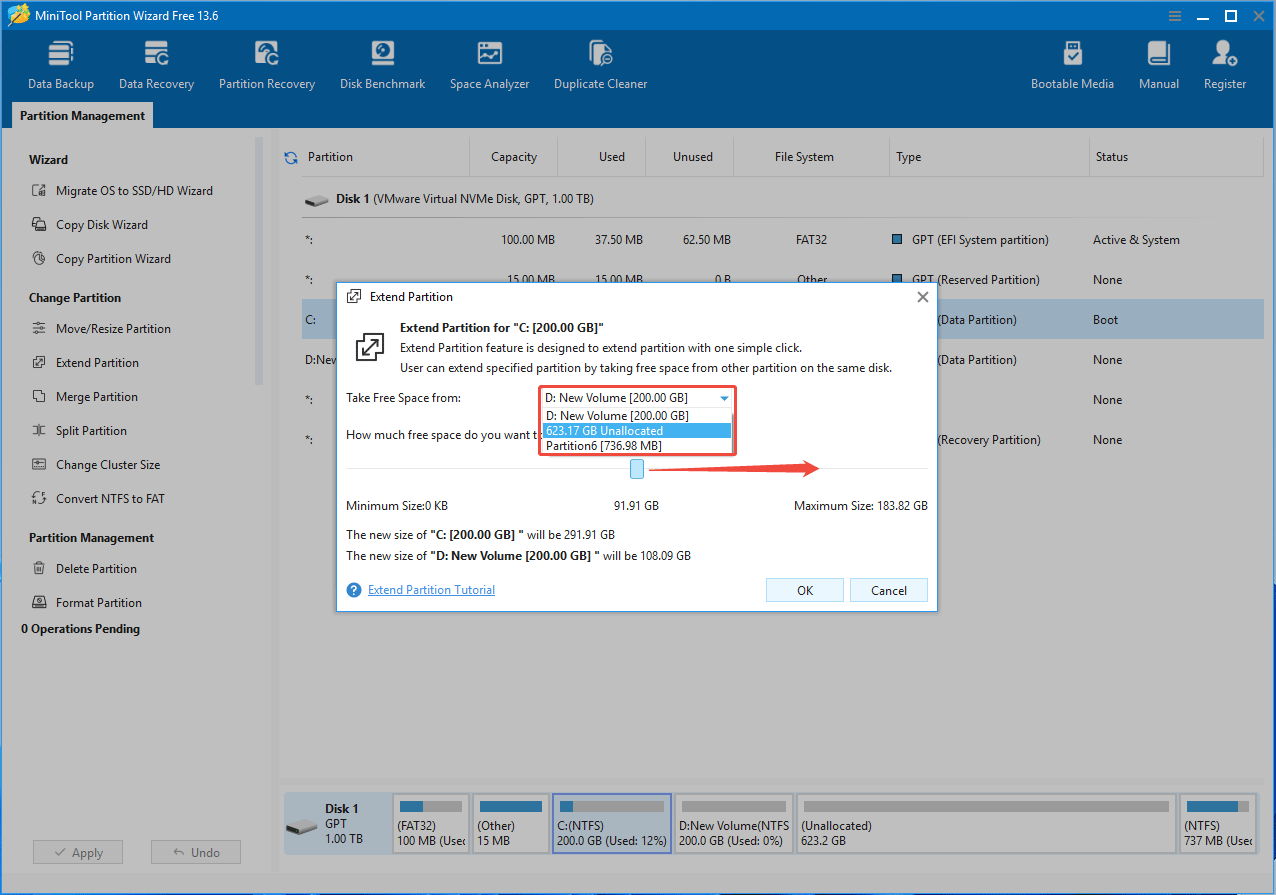Select the D:New Volume block in disk map
The width and height of the screenshot is (1276, 895).
point(734,824)
